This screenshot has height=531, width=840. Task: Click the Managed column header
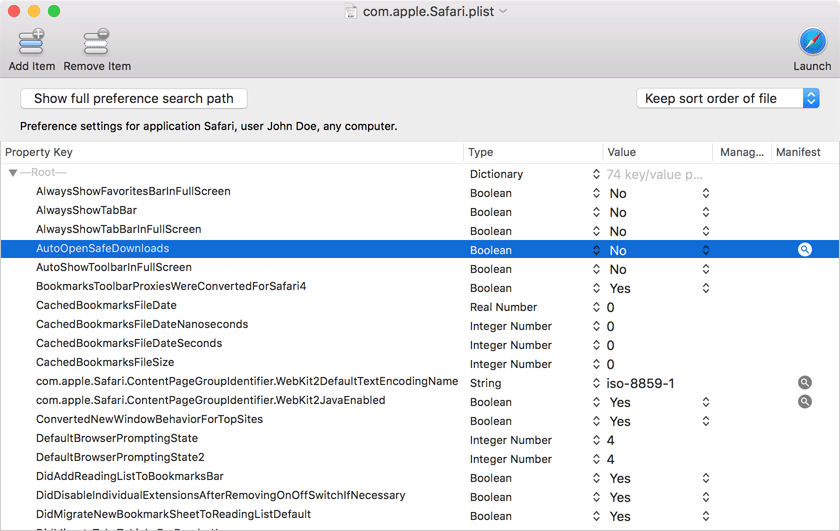point(741,152)
